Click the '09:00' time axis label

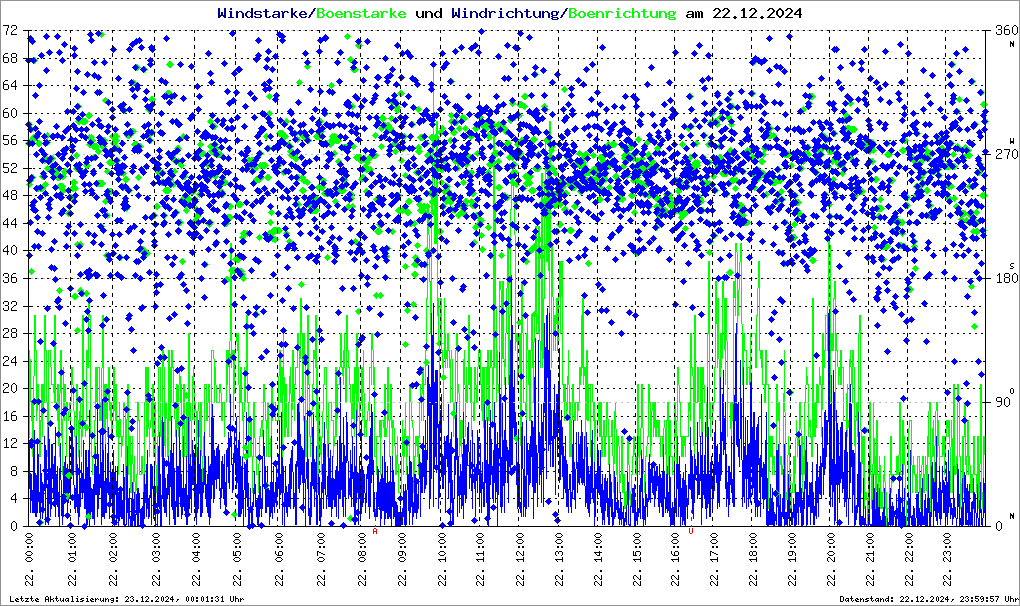[403, 546]
